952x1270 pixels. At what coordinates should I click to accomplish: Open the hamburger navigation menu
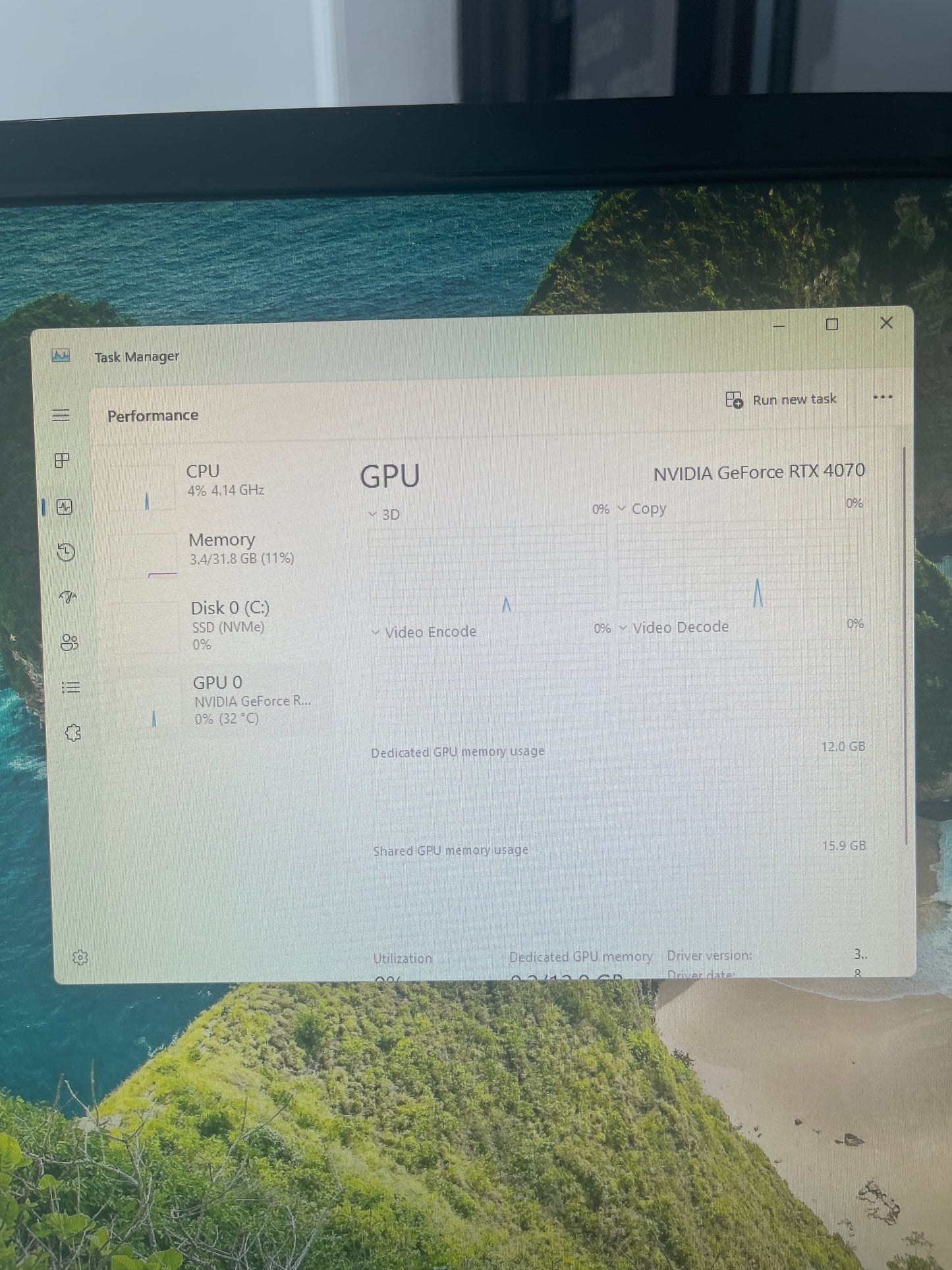(61, 415)
